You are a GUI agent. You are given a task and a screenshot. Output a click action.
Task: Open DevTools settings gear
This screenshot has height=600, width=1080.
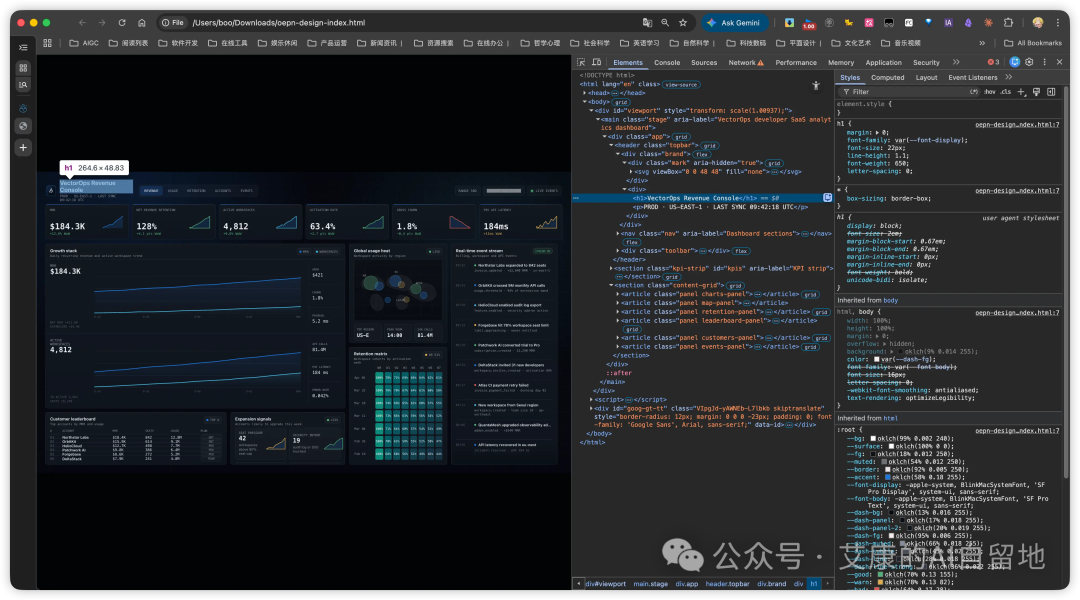tap(1029, 62)
